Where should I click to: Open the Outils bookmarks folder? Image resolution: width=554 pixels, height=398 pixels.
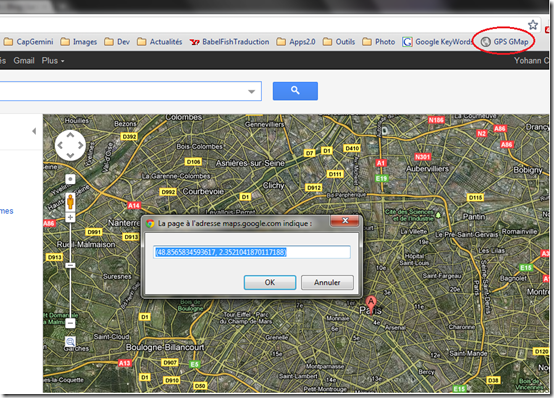339,42
